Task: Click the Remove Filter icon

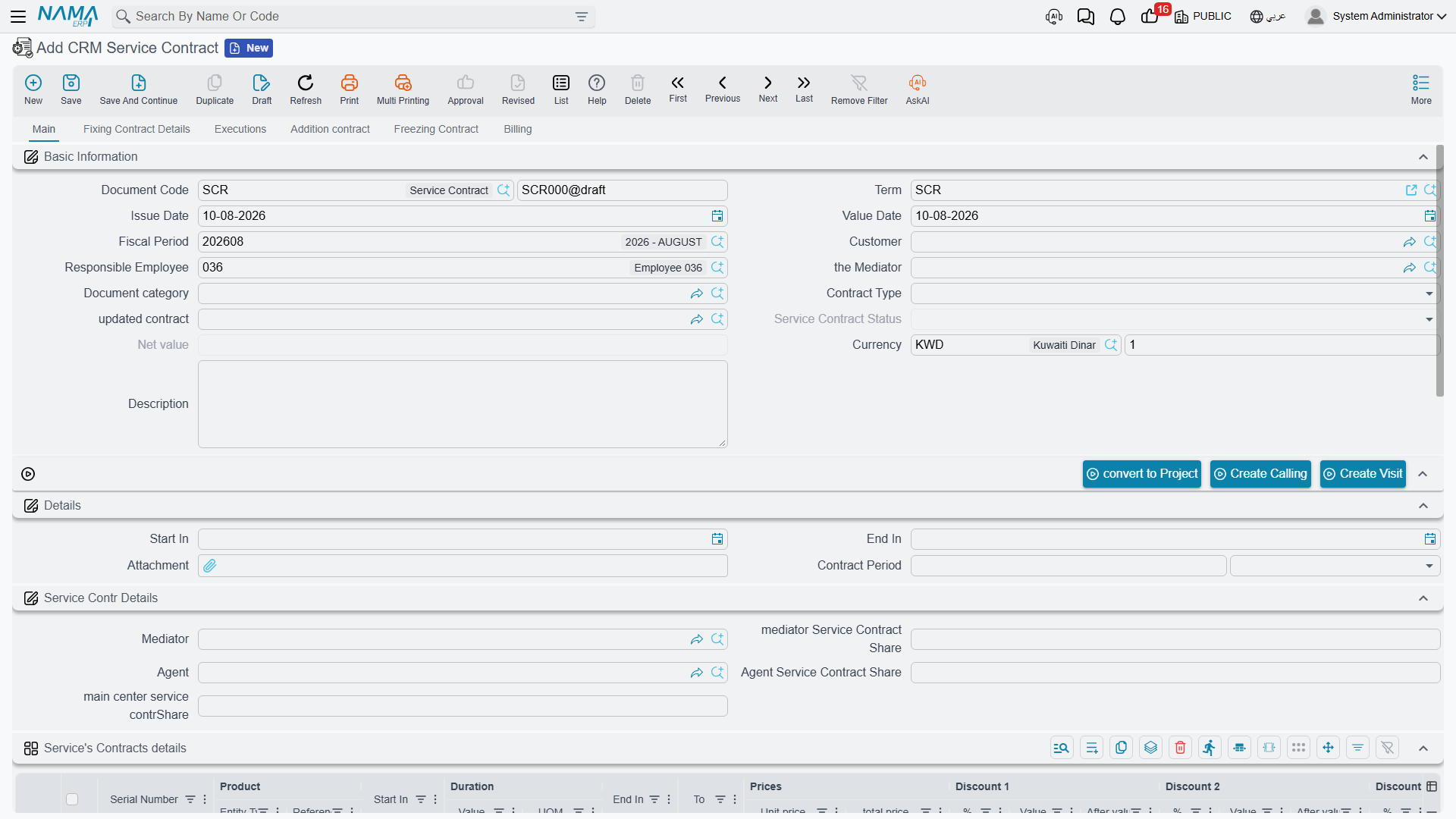Action: tap(859, 89)
